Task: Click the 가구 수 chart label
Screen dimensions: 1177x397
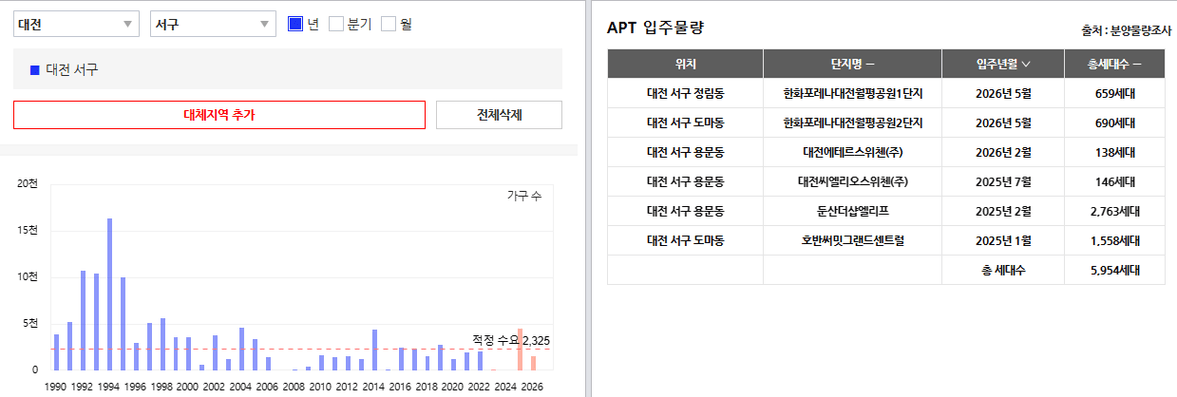Action: pyautogui.click(x=524, y=197)
